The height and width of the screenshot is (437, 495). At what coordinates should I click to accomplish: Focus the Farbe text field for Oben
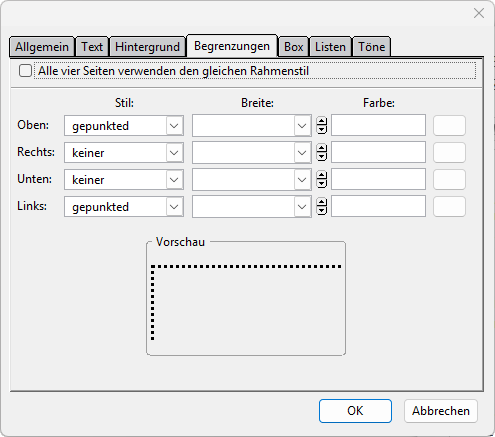click(x=378, y=125)
